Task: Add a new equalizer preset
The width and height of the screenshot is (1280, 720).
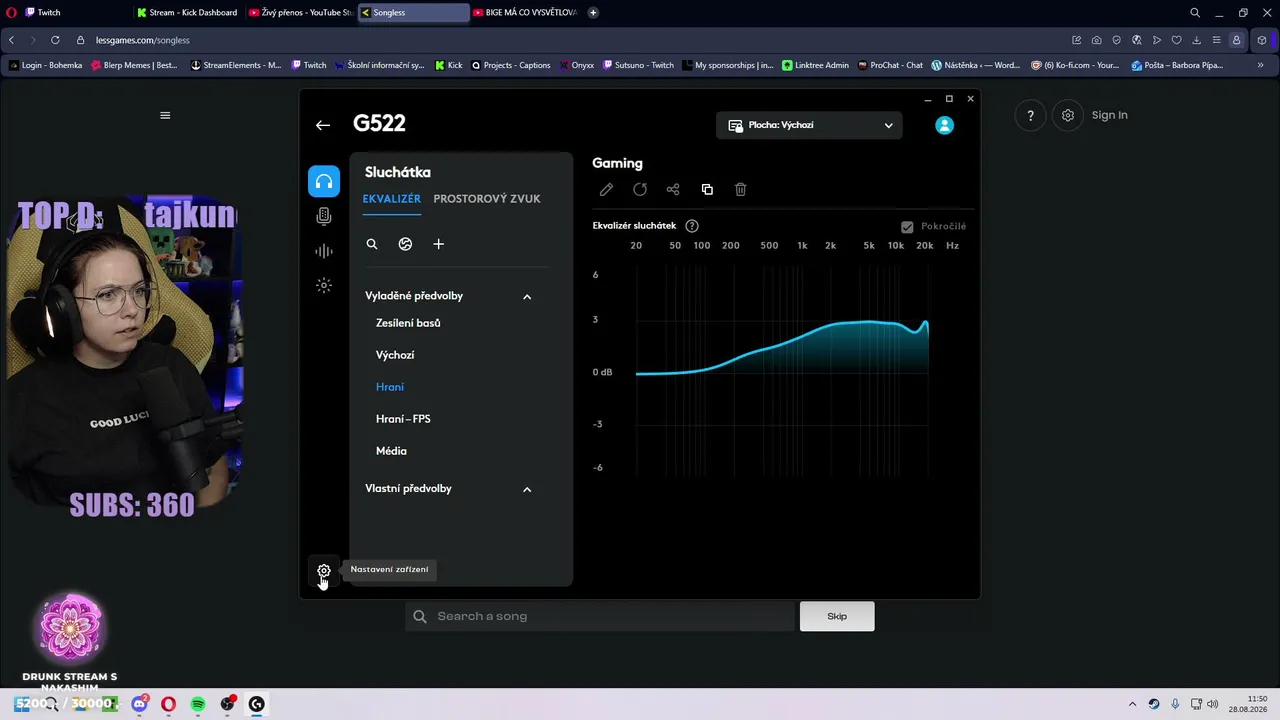Action: click(x=438, y=244)
